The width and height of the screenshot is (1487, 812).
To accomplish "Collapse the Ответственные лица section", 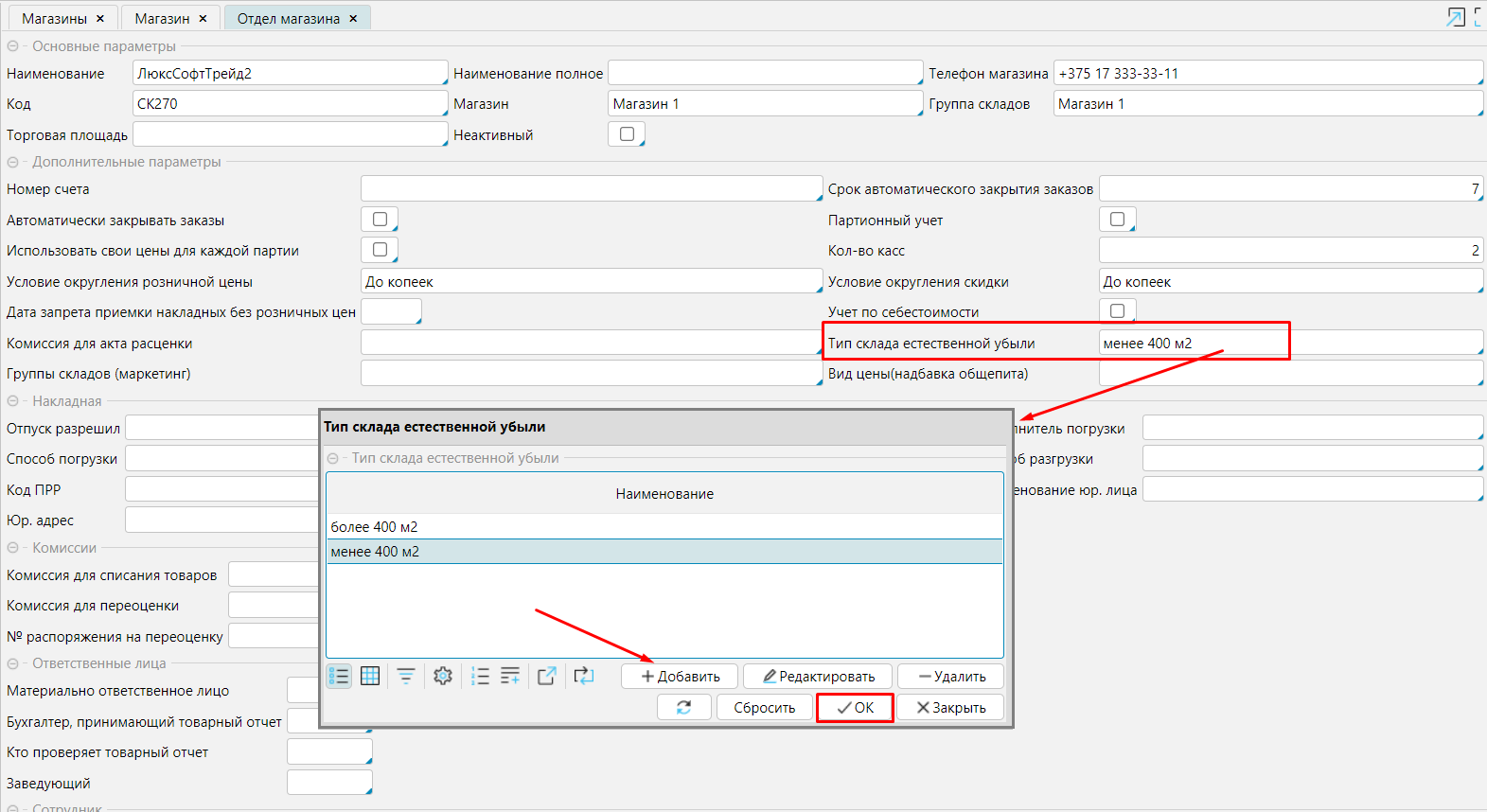I will 13,663.
